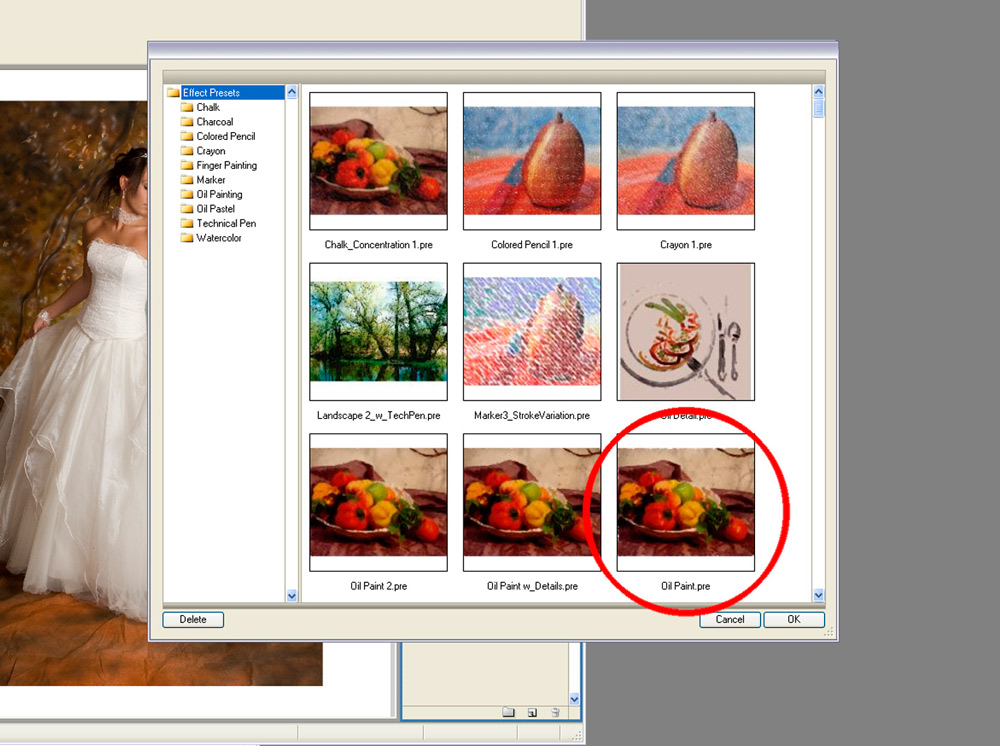Image resolution: width=1000 pixels, height=746 pixels.
Task: Select the Chalk_Concentration 1.pre thumbnail
Action: [x=378, y=161]
